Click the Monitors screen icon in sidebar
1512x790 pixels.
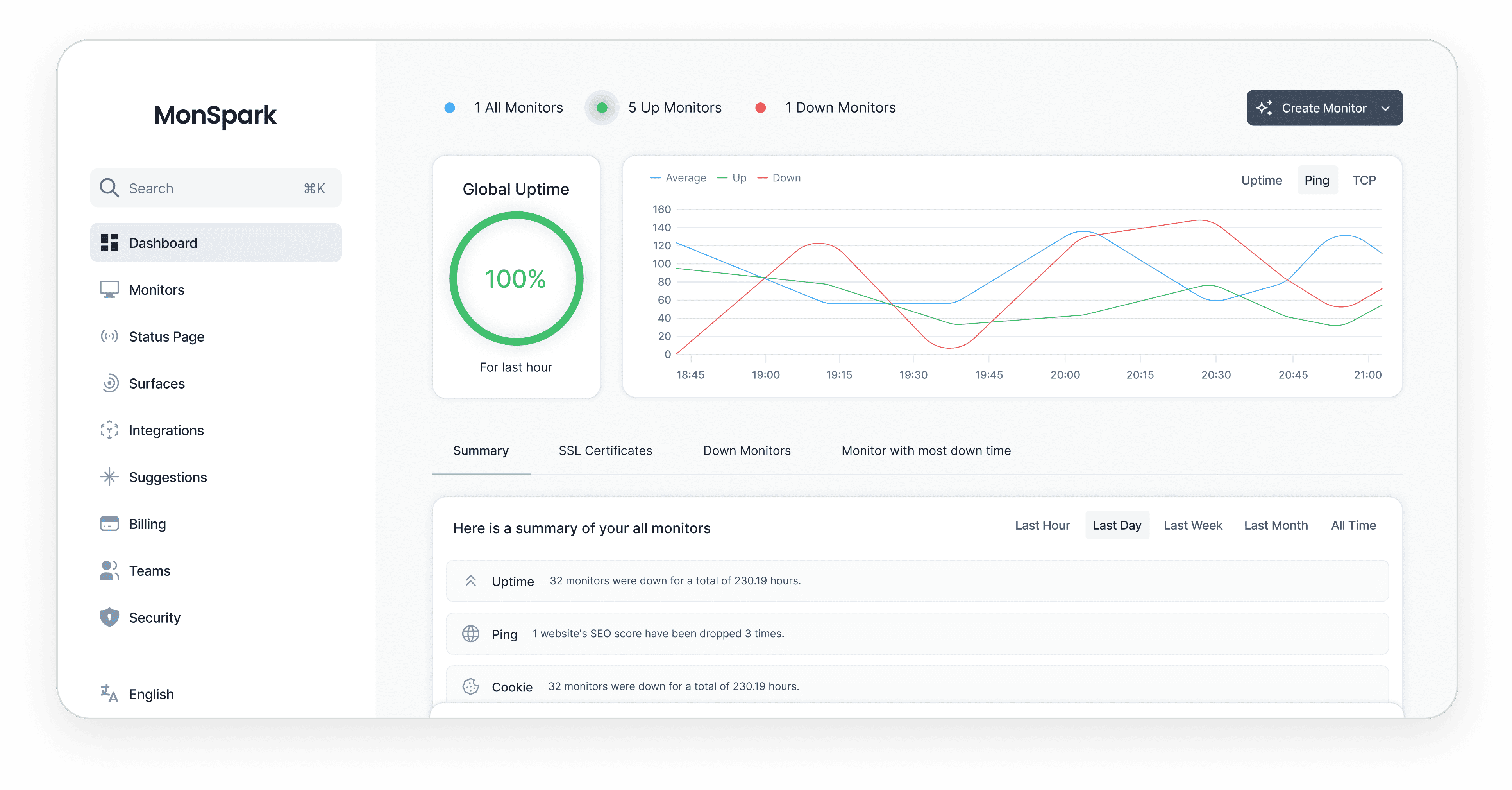109,290
